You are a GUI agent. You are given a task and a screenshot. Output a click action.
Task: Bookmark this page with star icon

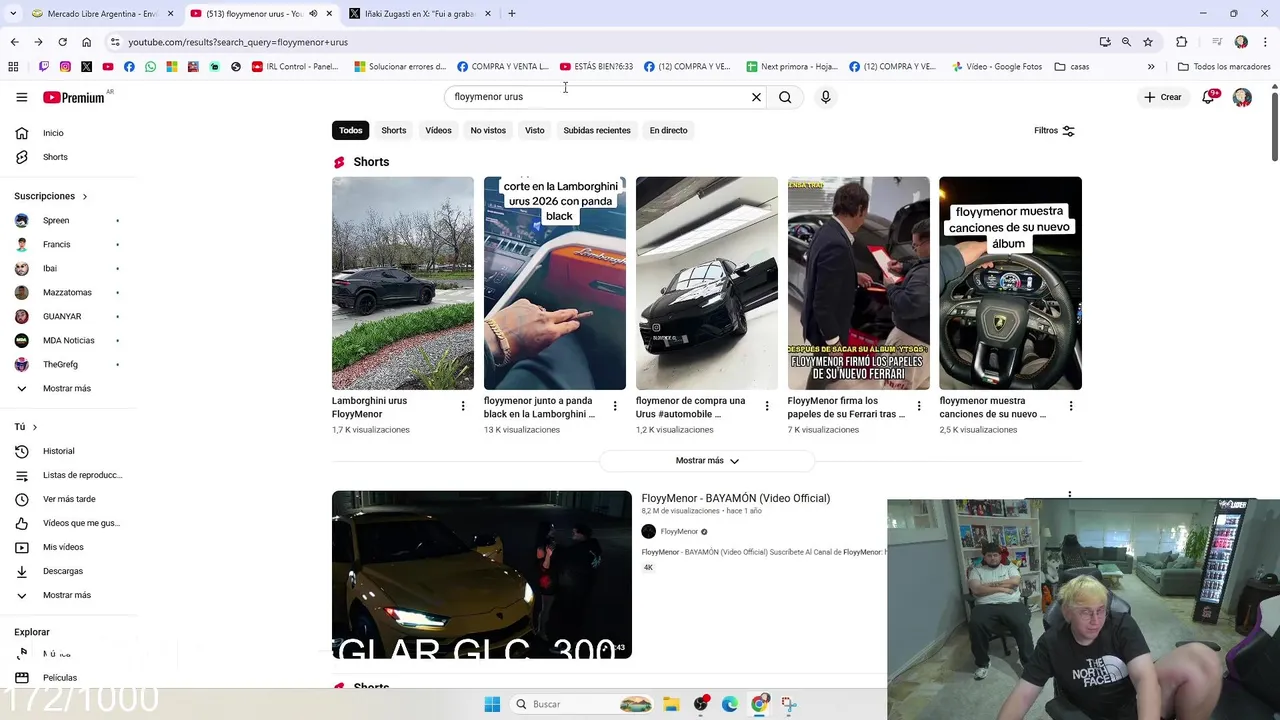coord(1148,42)
